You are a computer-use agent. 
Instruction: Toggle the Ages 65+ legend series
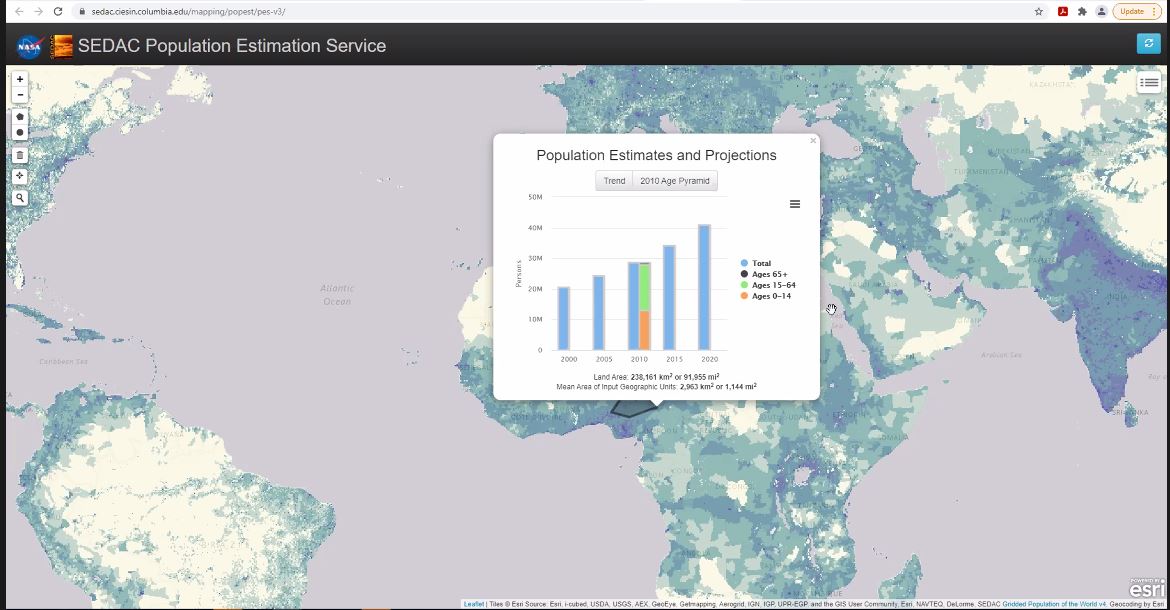[x=764, y=274]
